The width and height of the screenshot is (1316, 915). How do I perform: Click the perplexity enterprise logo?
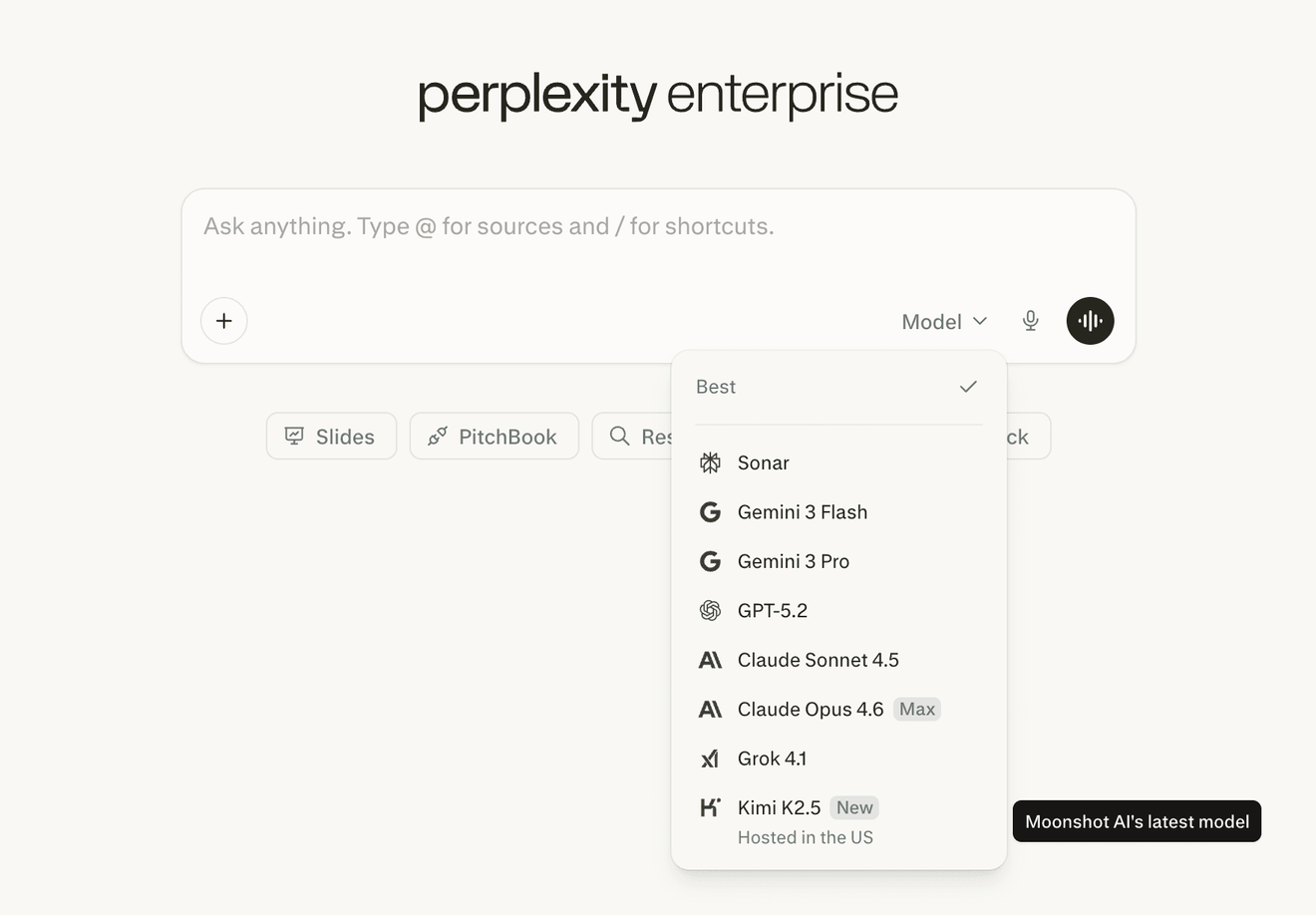click(658, 96)
